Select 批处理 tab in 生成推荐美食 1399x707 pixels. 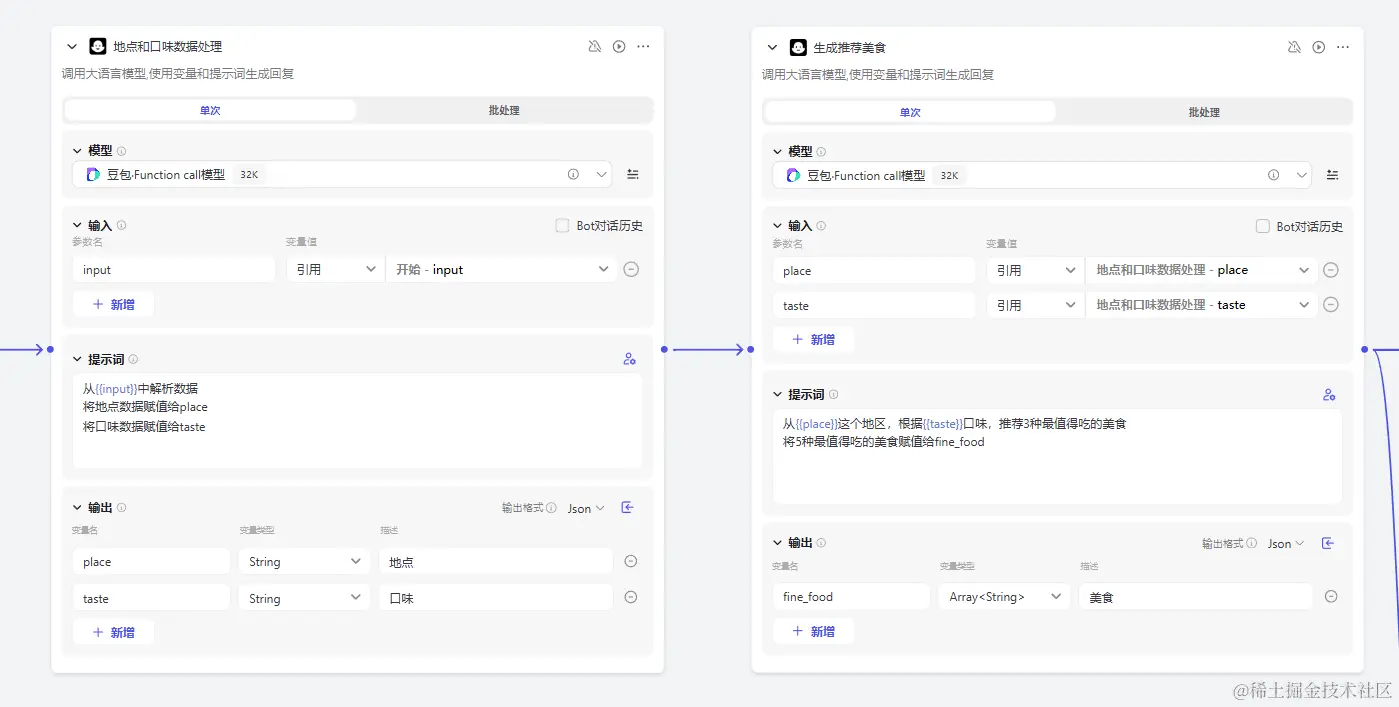[x=1204, y=112]
